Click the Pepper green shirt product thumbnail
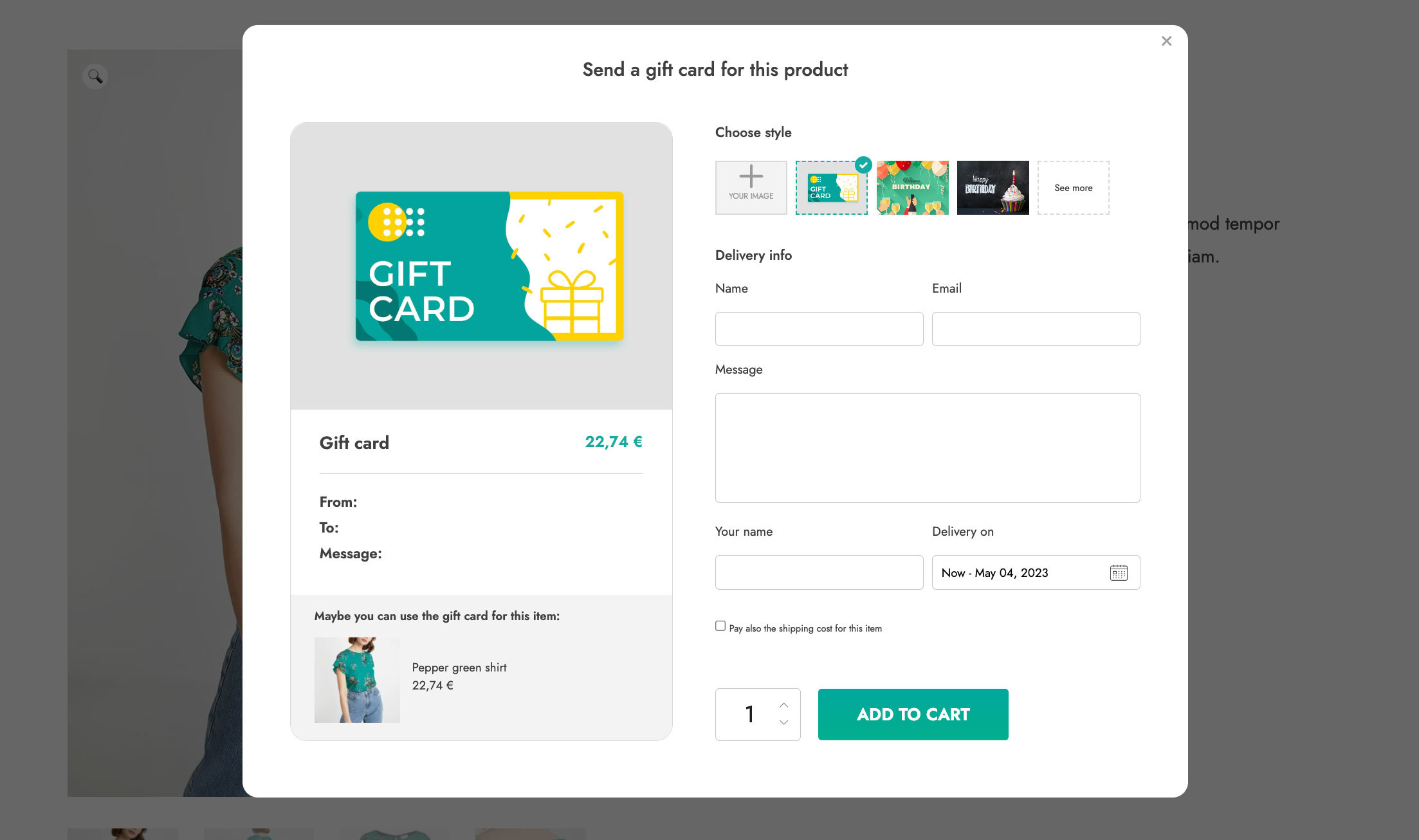 pyautogui.click(x=357, y=680)
